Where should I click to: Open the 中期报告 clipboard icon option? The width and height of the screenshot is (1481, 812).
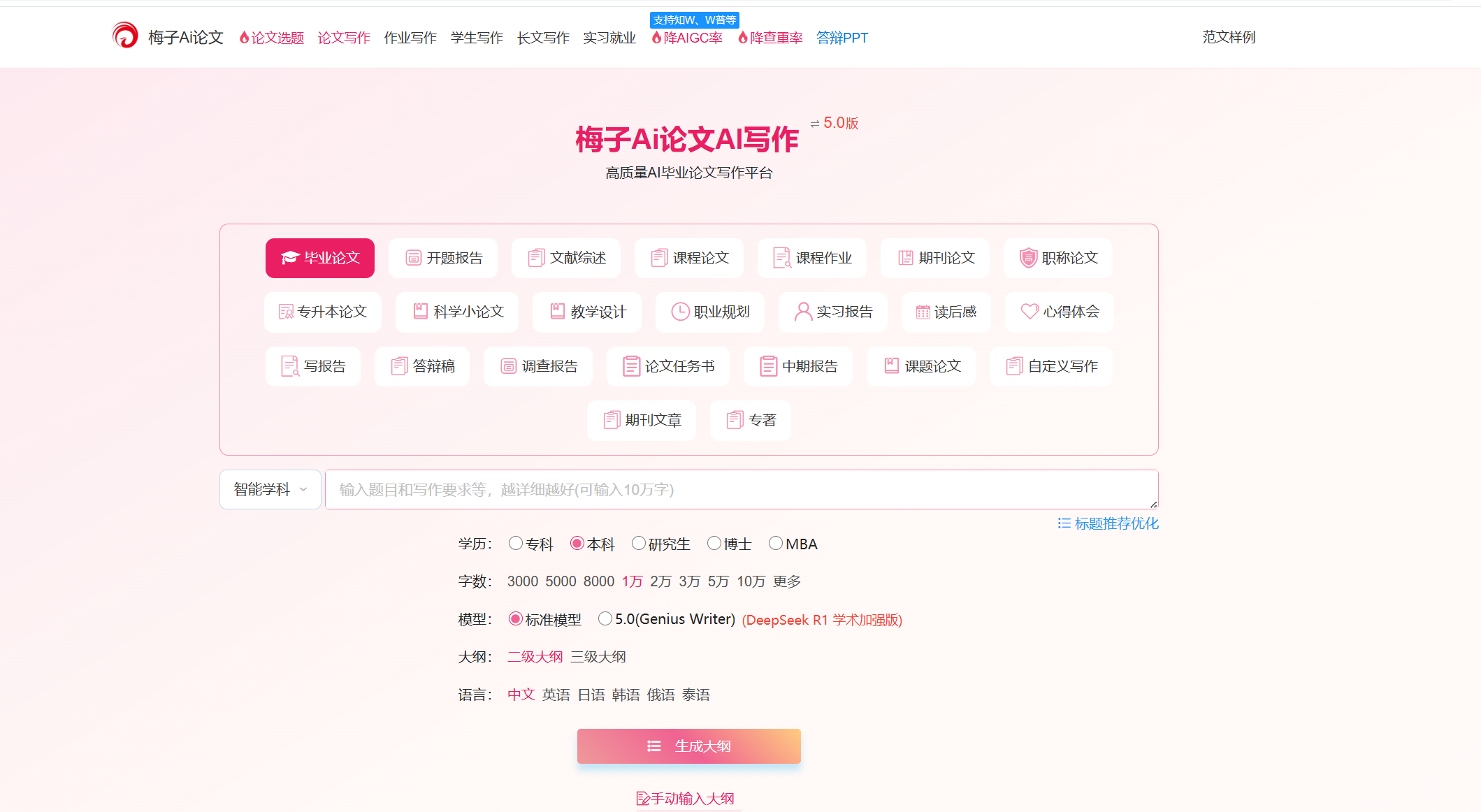coord(797,365)
